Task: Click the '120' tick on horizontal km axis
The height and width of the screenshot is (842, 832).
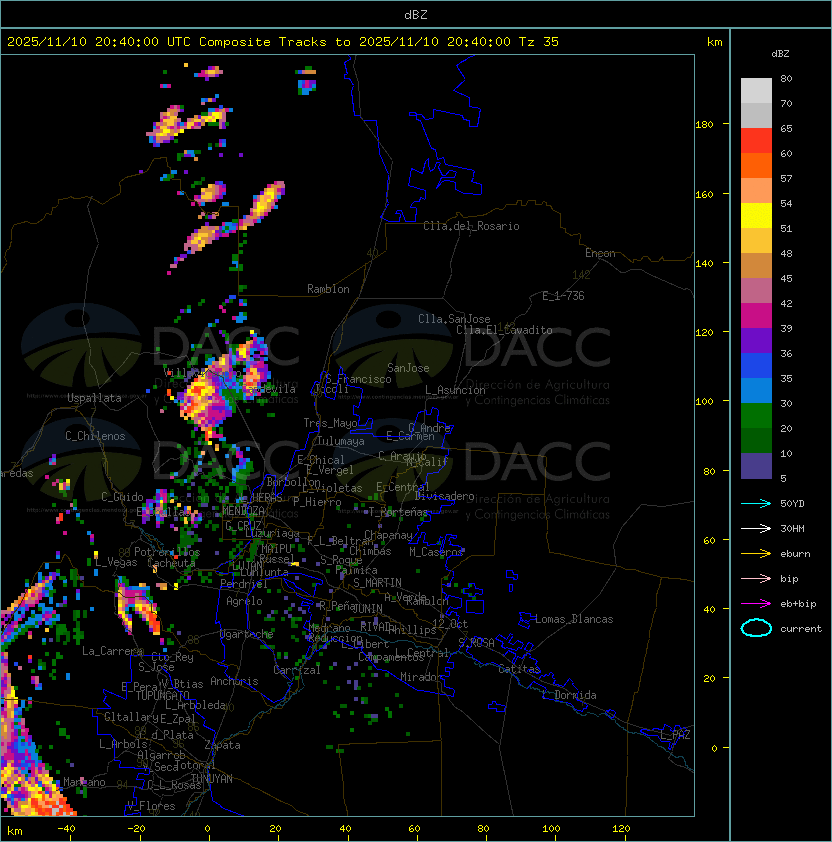Action: (x=621, y=829)
